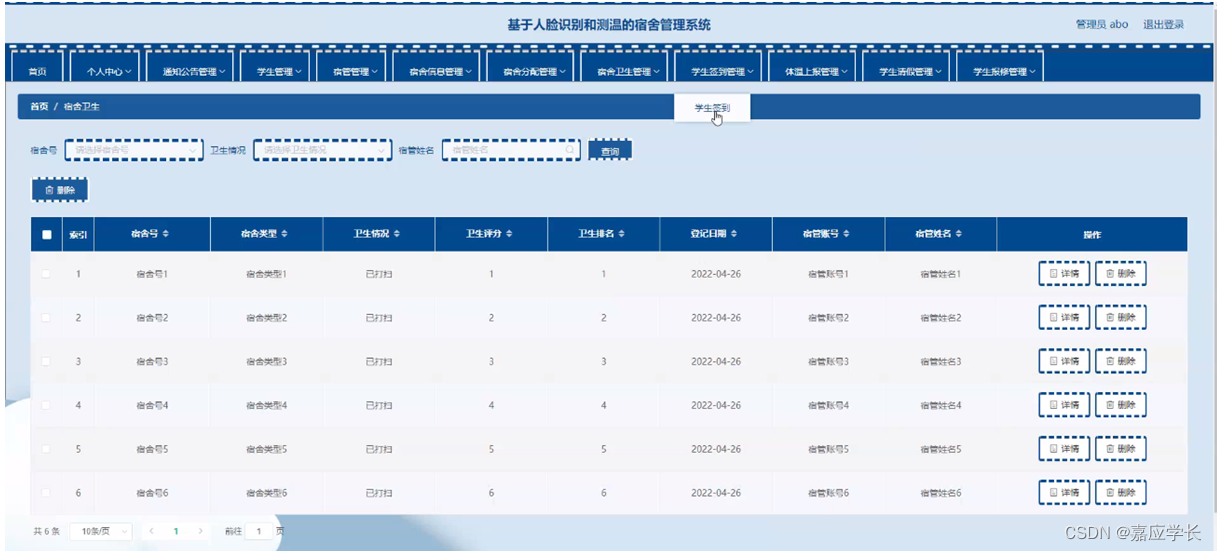Open 详情 for row 宿舍号6
Image resolution: width=1217 pixels, height=551 pixels.
click(1064, 493)
